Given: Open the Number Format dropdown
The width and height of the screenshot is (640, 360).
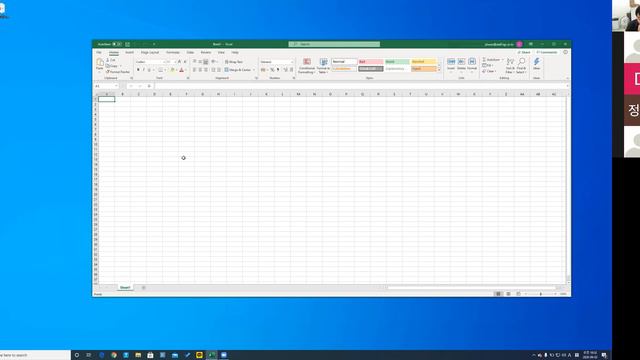Looking at the screenshot, I should 292,62.
